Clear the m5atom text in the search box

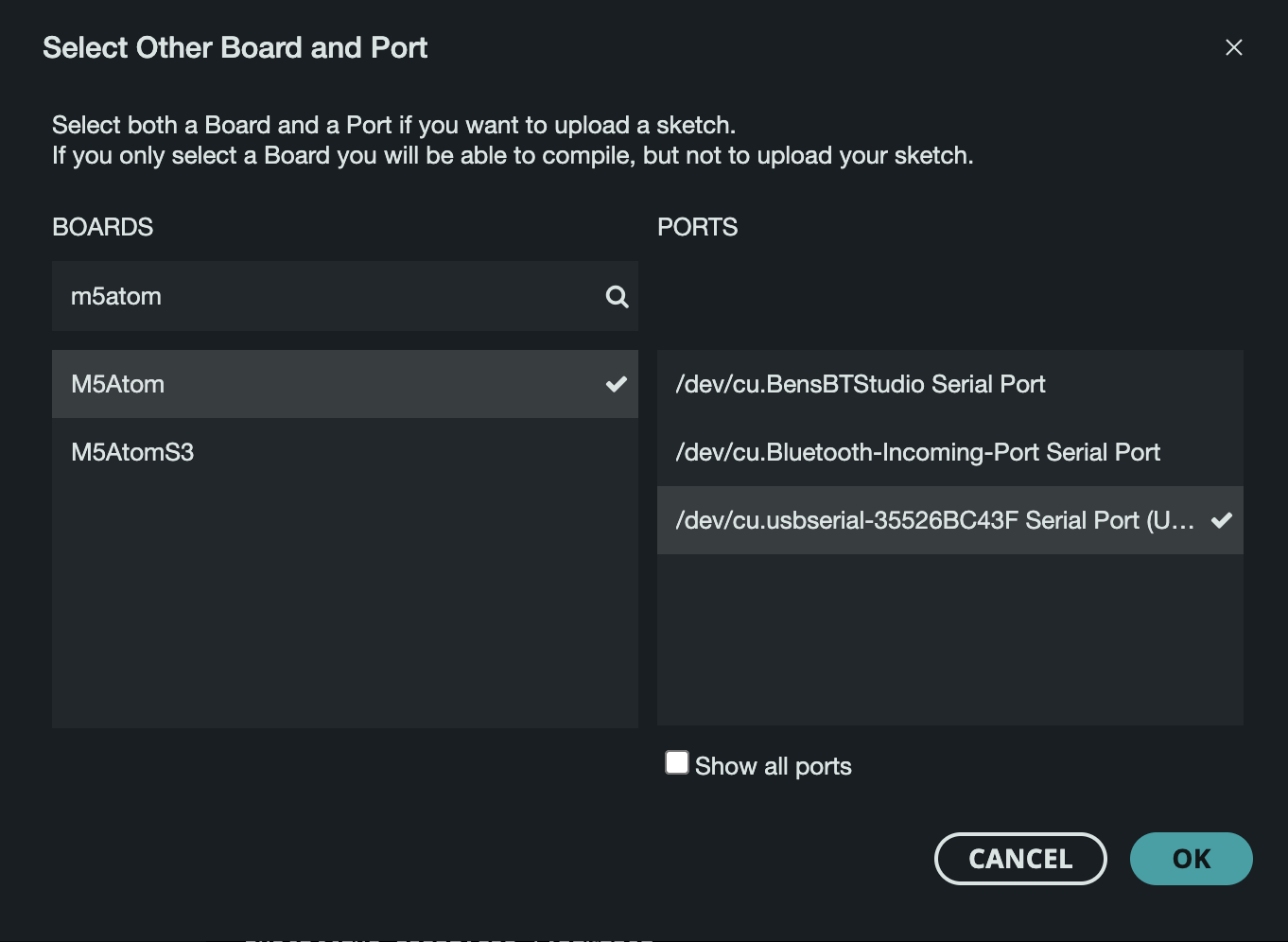coord(115,296)
